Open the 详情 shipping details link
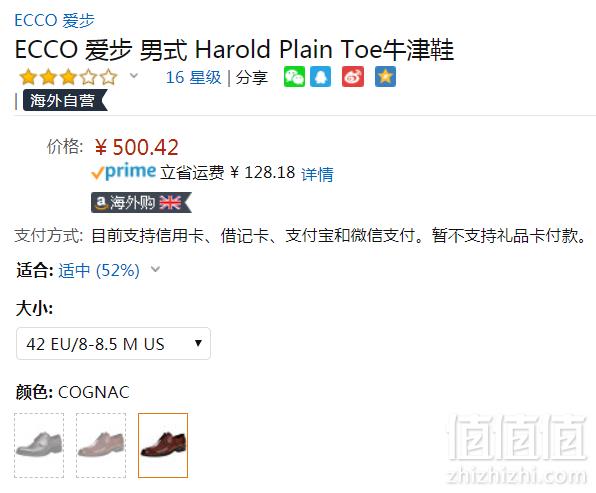 point(317,174)
